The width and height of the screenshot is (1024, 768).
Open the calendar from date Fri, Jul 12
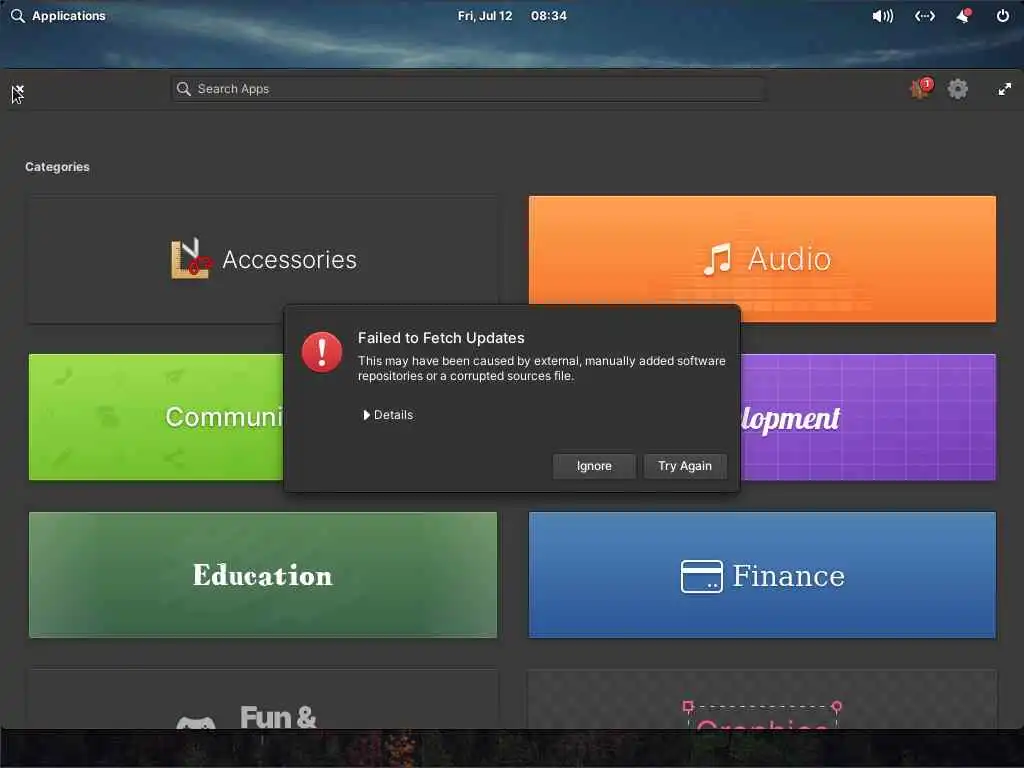pos(485,16)
